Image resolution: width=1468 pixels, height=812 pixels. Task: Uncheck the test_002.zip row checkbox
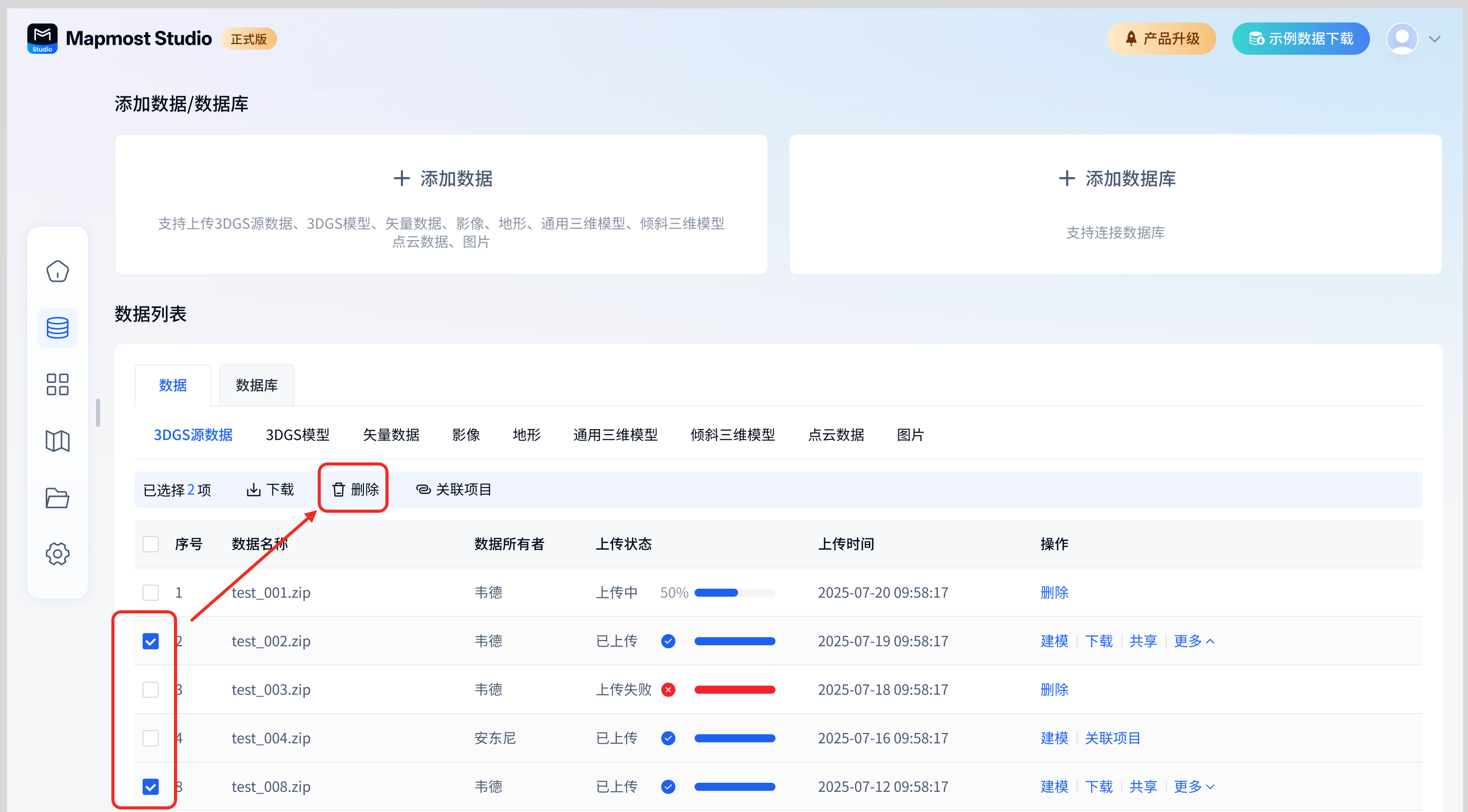pyautogui.click(x=150, y=641)
